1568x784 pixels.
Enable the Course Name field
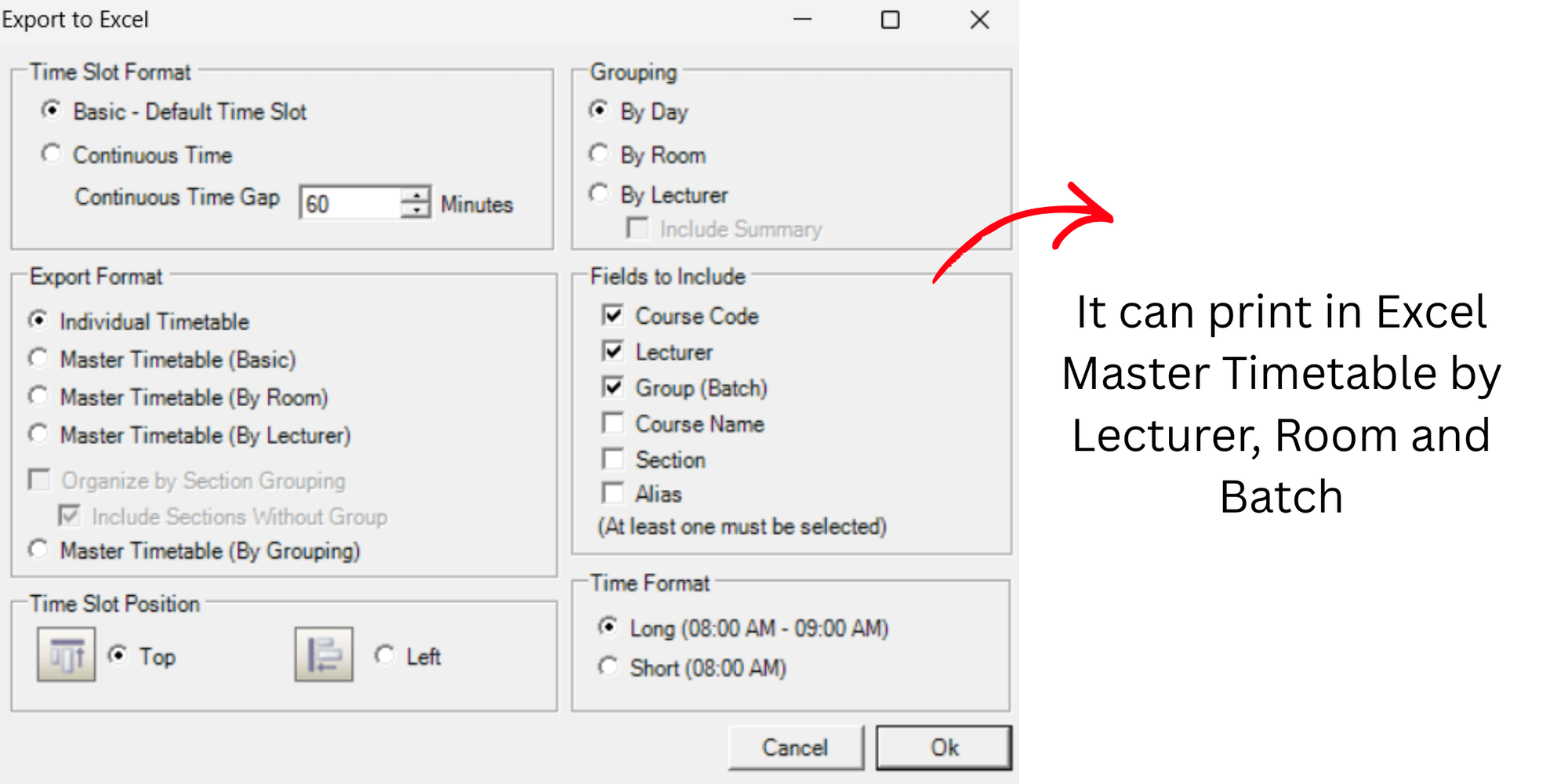pos(613,423)
